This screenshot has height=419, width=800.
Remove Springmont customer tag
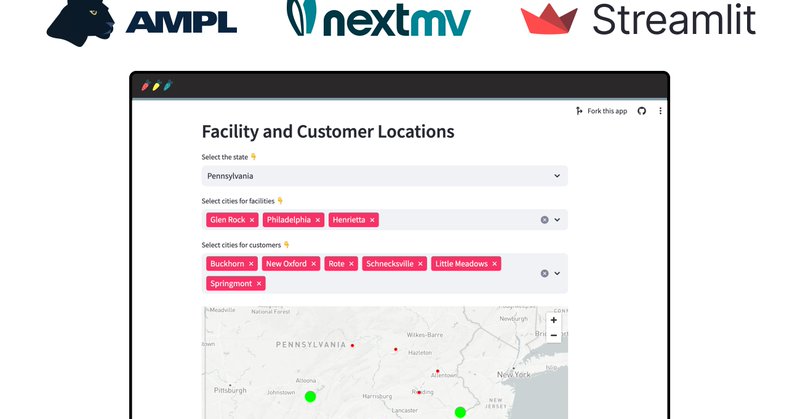tap(259, 284)
